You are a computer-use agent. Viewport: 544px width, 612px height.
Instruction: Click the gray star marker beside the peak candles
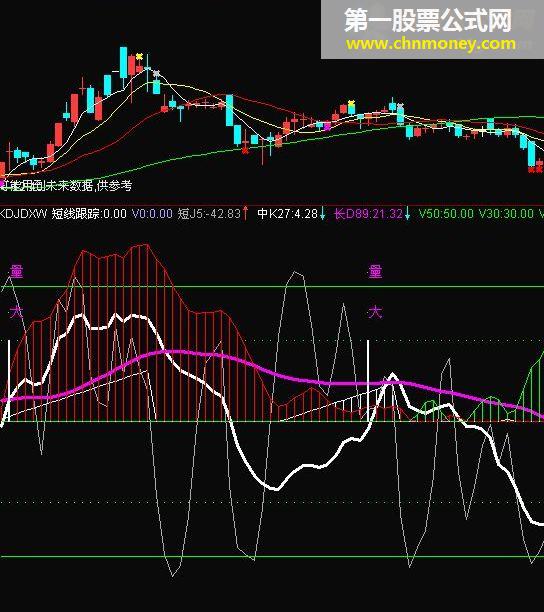pos(156,73)
